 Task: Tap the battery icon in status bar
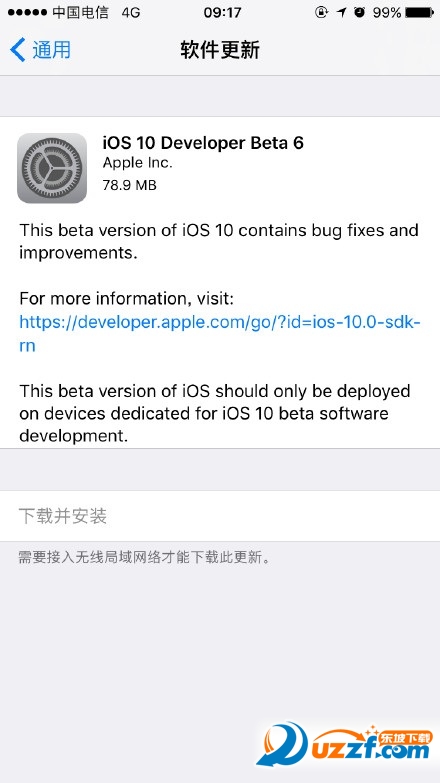point(419,12)
